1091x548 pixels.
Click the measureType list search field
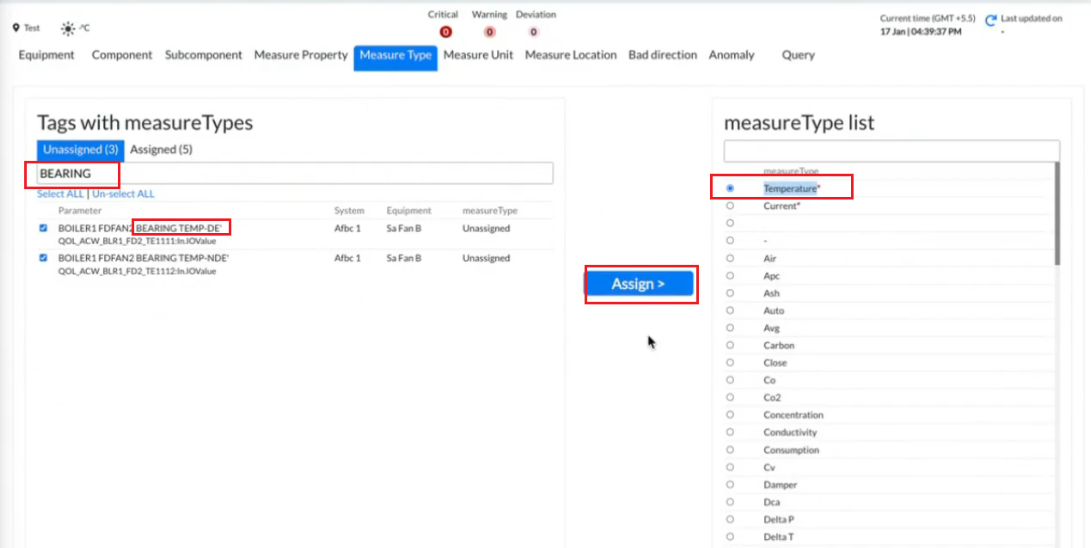point(891,151)
